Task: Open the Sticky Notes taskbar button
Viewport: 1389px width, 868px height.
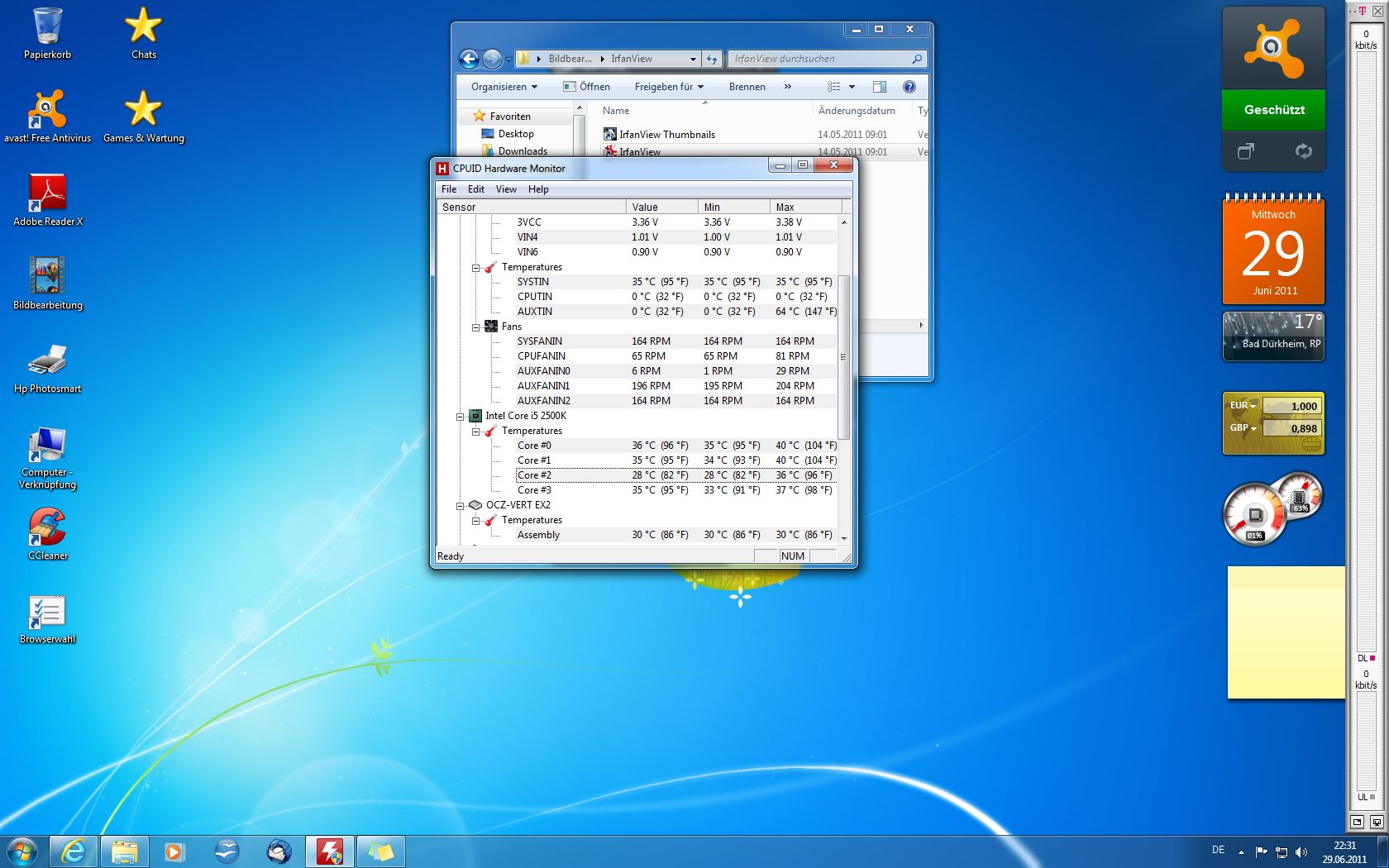Action: tap(381, 851)
